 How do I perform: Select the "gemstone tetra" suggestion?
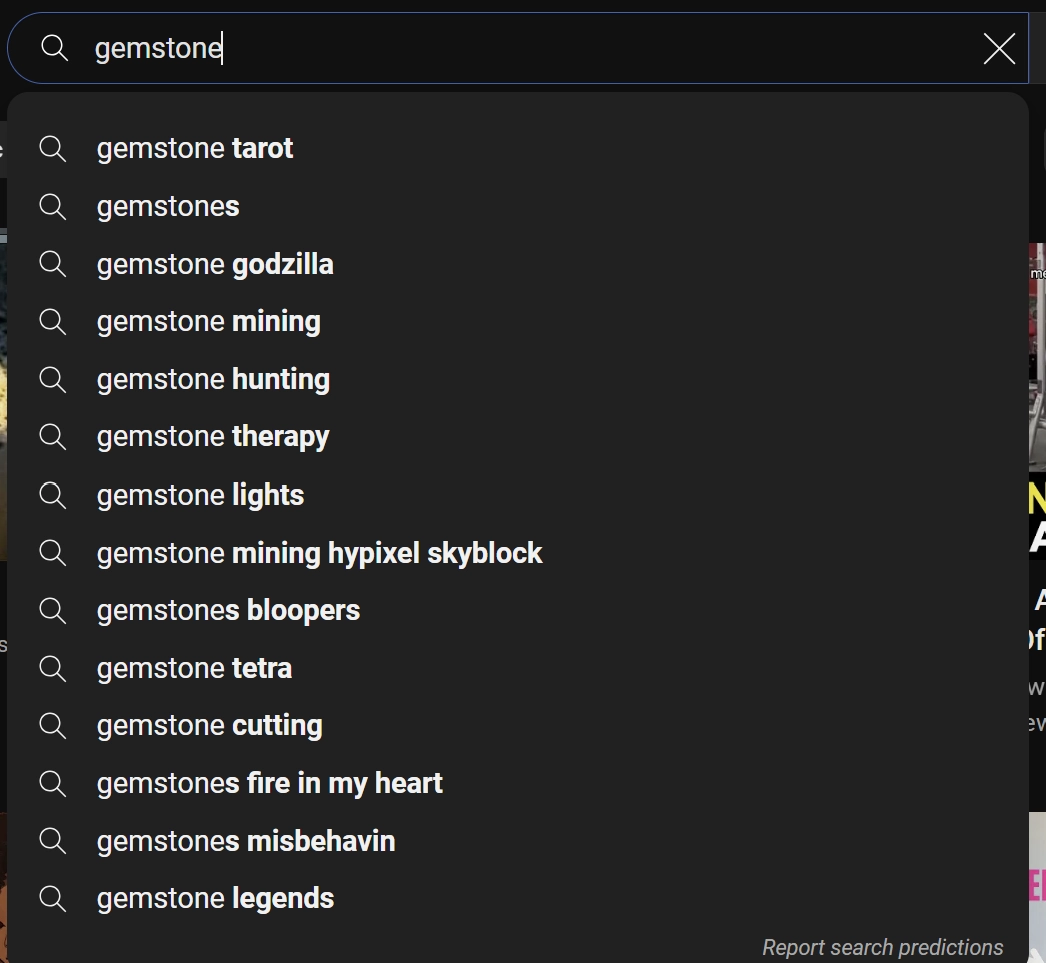click(x=194, y=667)
